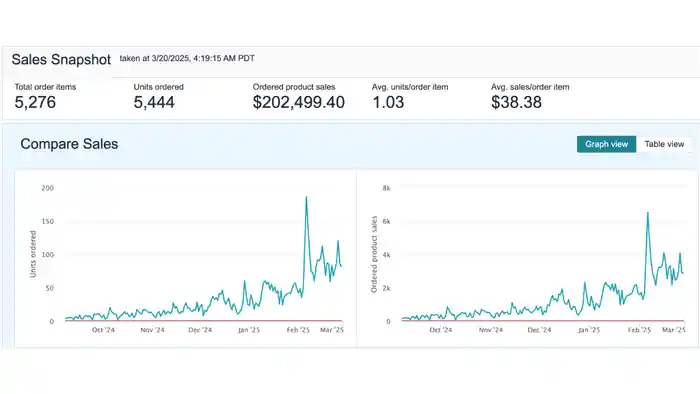Click the Units ordered metric label
This screenshot has height=394, width=700.
158,87
